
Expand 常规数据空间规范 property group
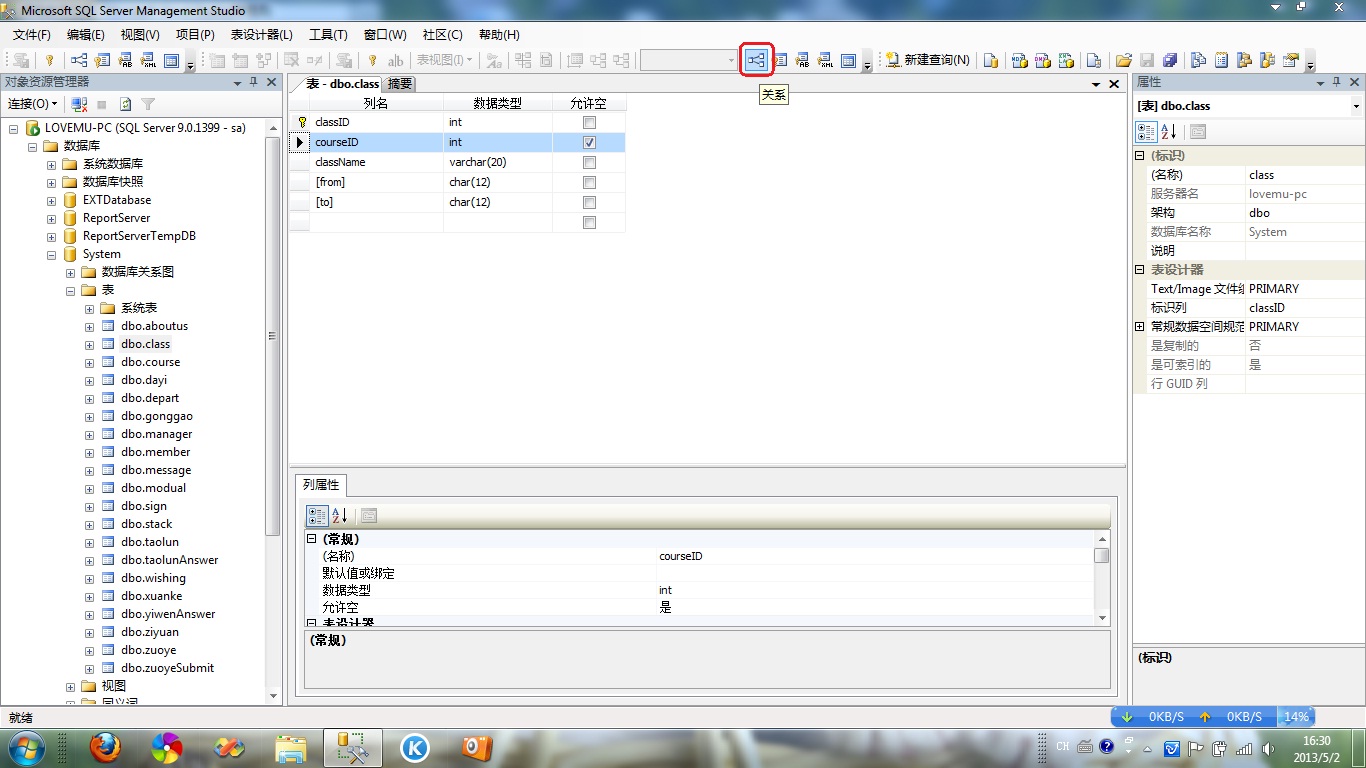(x=1139, y=327)
